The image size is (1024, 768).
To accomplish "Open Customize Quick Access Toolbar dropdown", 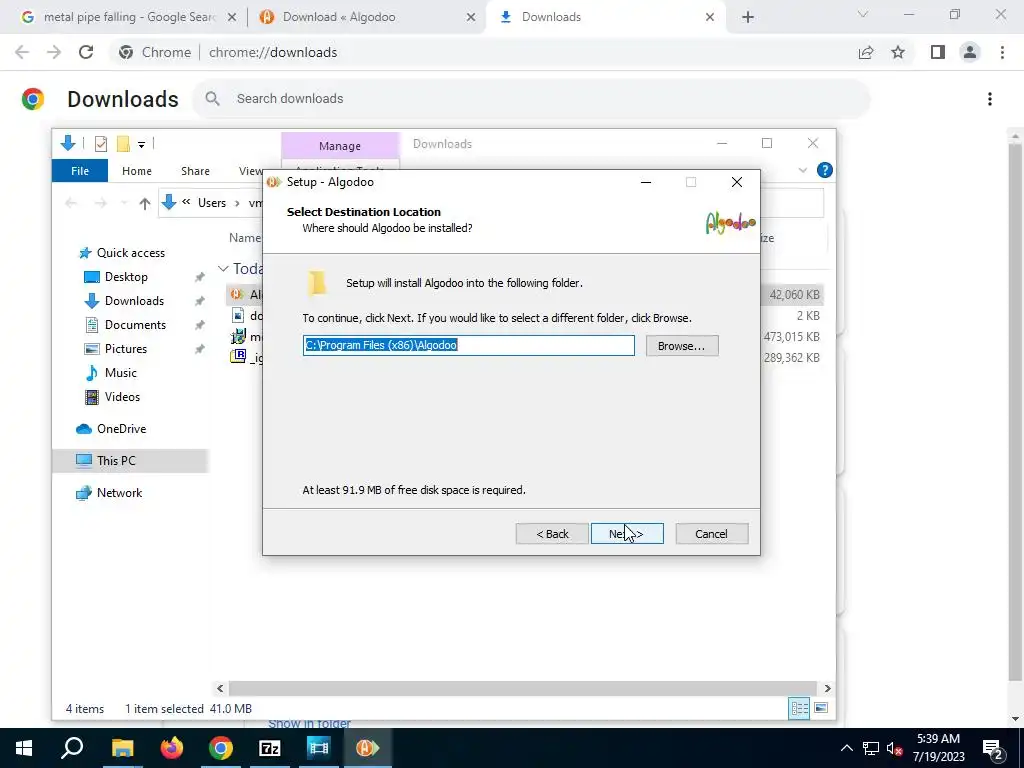I will coord(141,144).
